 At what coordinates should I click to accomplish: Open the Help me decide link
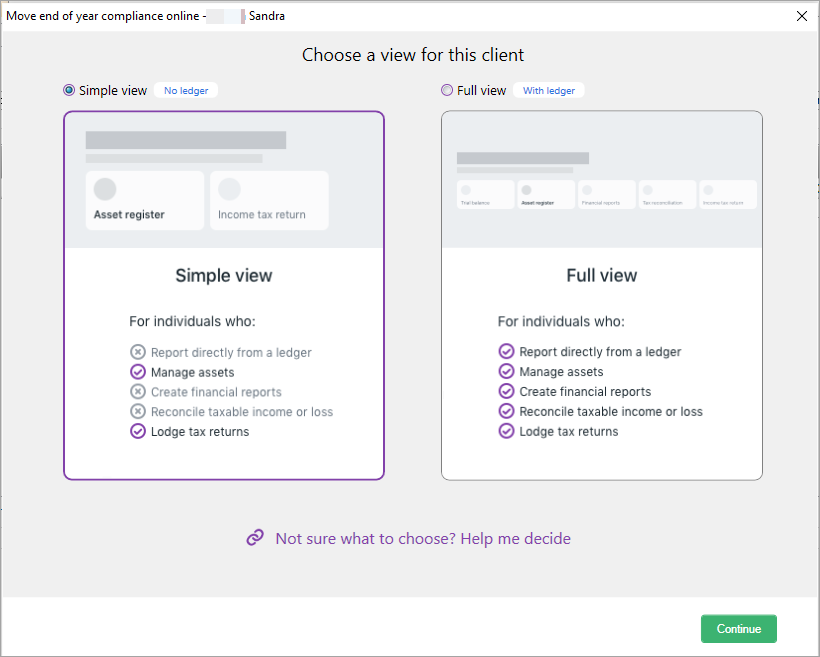pos(423,538)
